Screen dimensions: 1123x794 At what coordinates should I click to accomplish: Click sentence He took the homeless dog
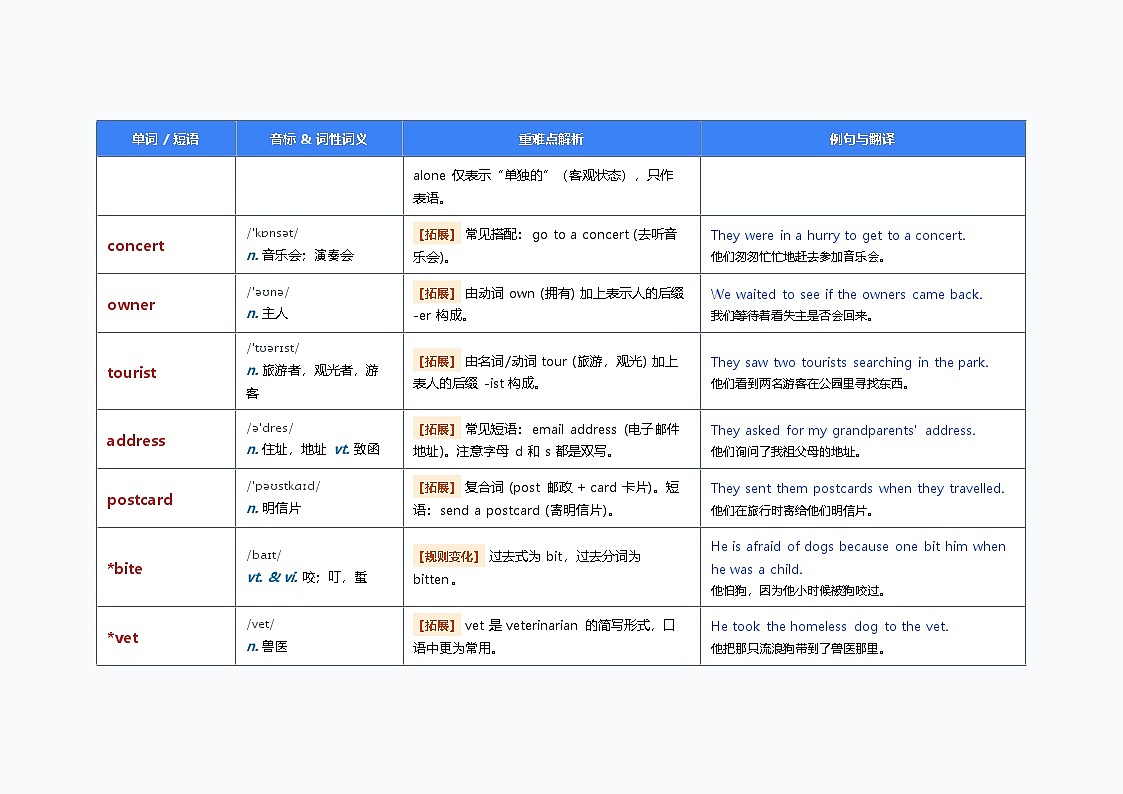click(829, 626)
